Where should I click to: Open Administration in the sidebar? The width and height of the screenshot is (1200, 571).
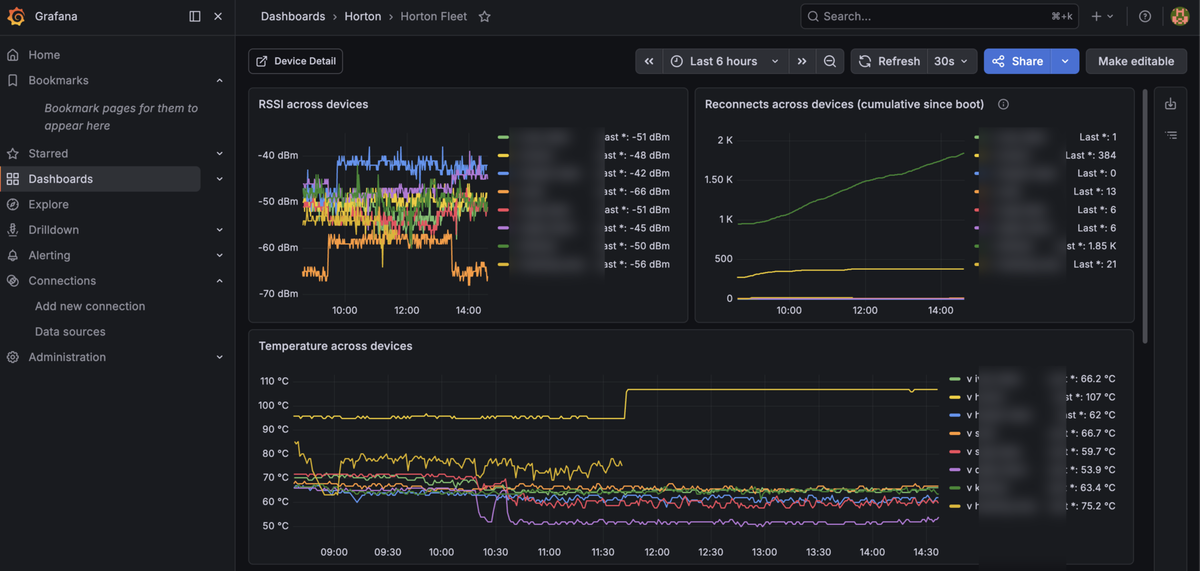pyautogui.click(x=67, y=357)
